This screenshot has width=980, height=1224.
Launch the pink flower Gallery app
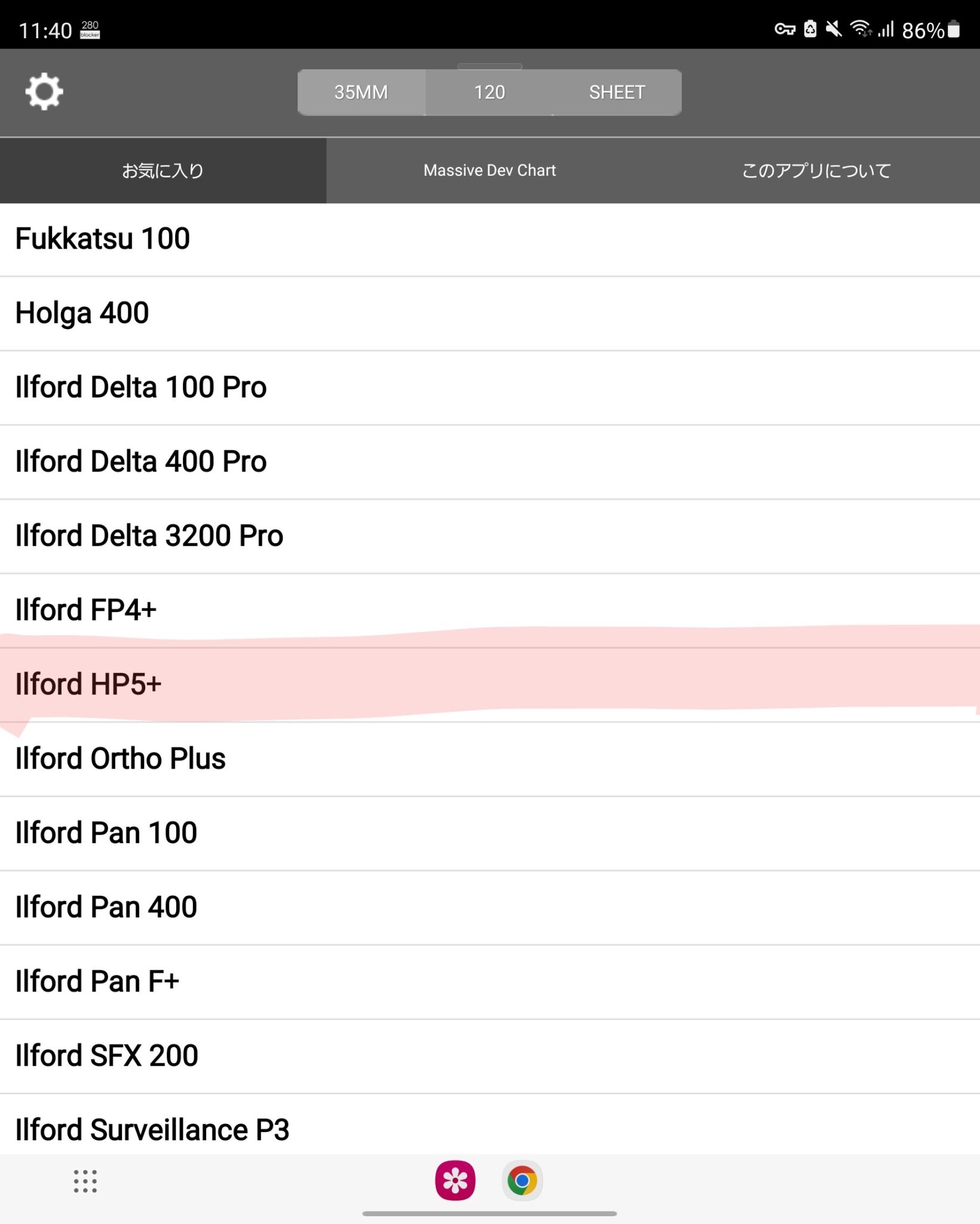click(x=455, y=1180)
